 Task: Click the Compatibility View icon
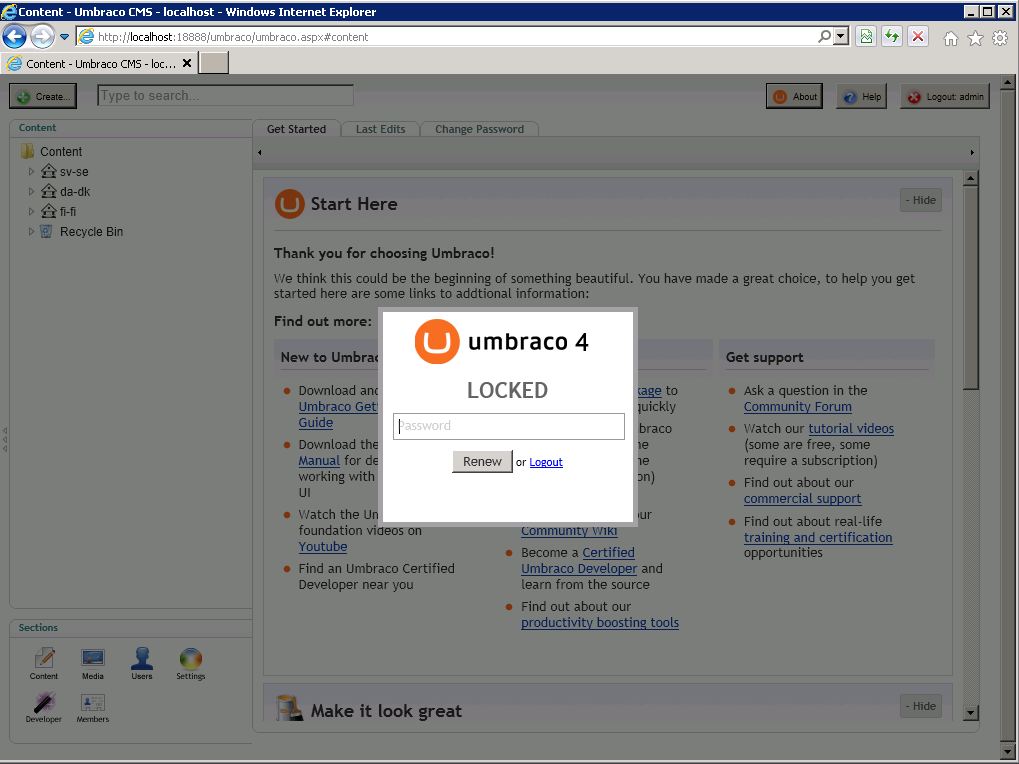866,36
